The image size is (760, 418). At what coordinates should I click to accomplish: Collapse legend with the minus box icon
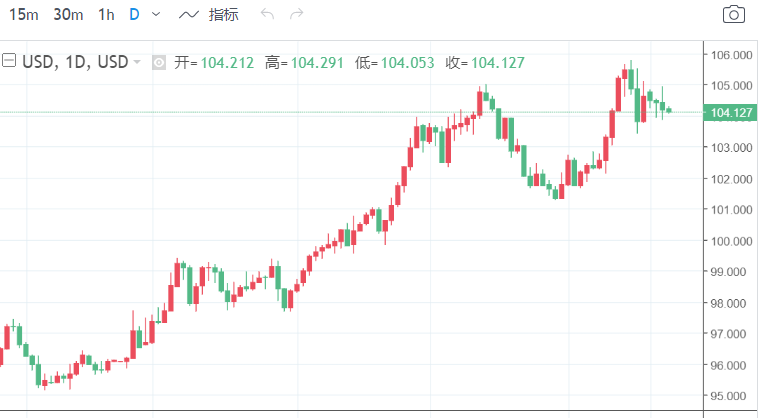(9, 61)
